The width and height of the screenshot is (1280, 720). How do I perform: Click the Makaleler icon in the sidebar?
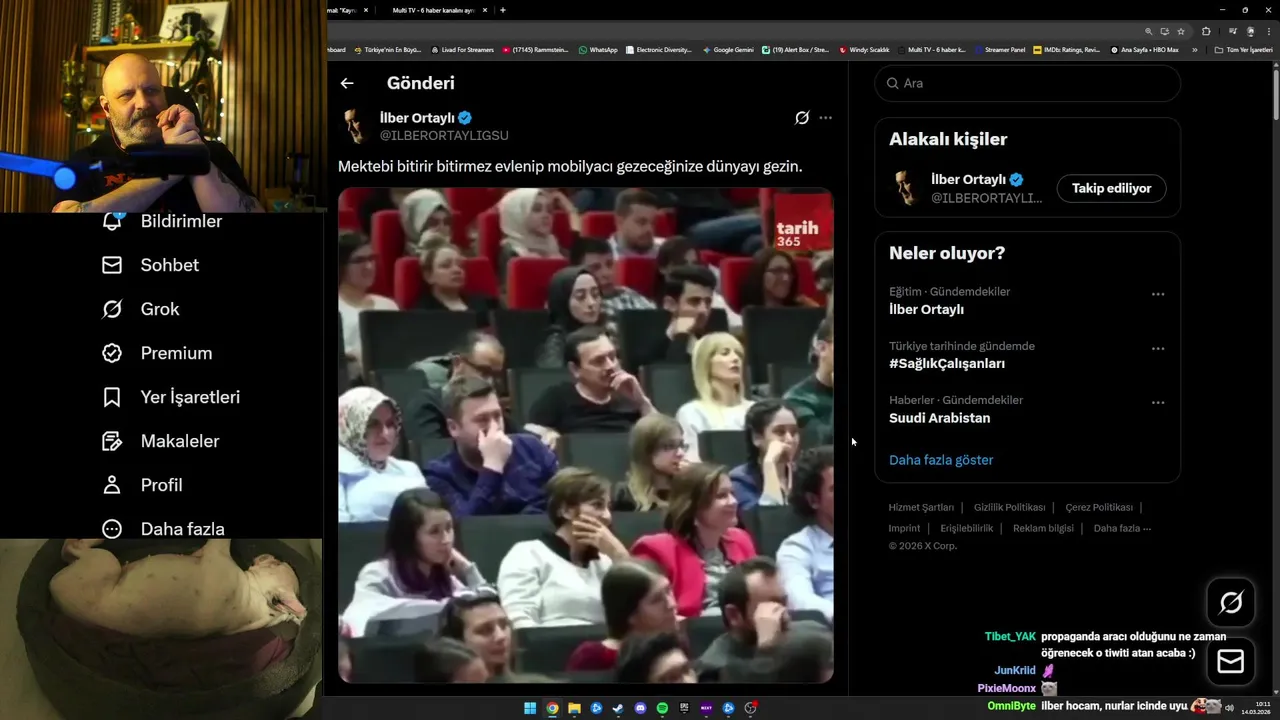(112, 441)
